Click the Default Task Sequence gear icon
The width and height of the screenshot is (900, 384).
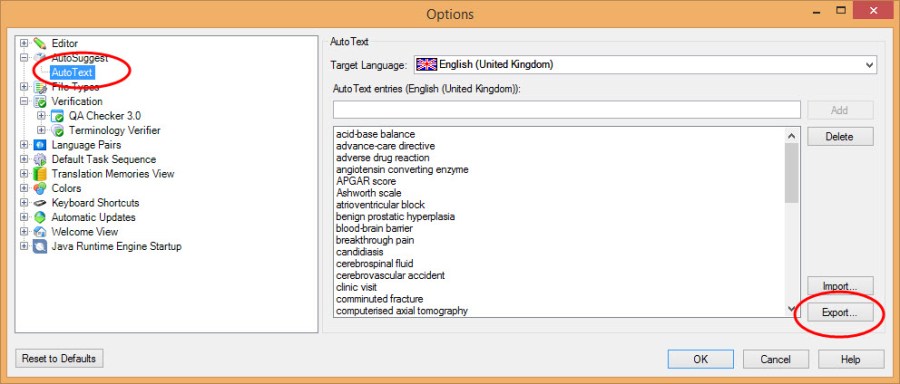coord(40,160)
